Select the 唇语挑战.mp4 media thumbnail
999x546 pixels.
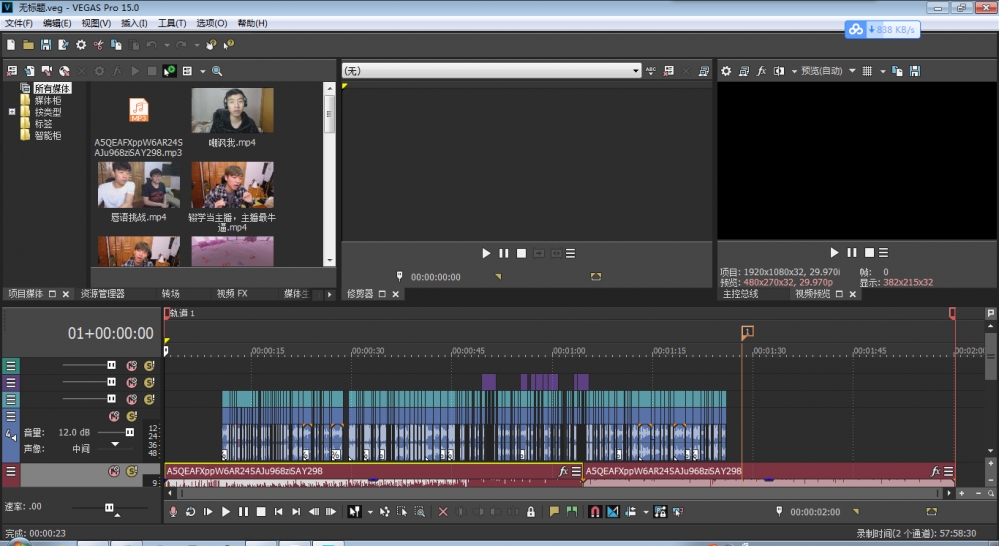click(138, 185)
